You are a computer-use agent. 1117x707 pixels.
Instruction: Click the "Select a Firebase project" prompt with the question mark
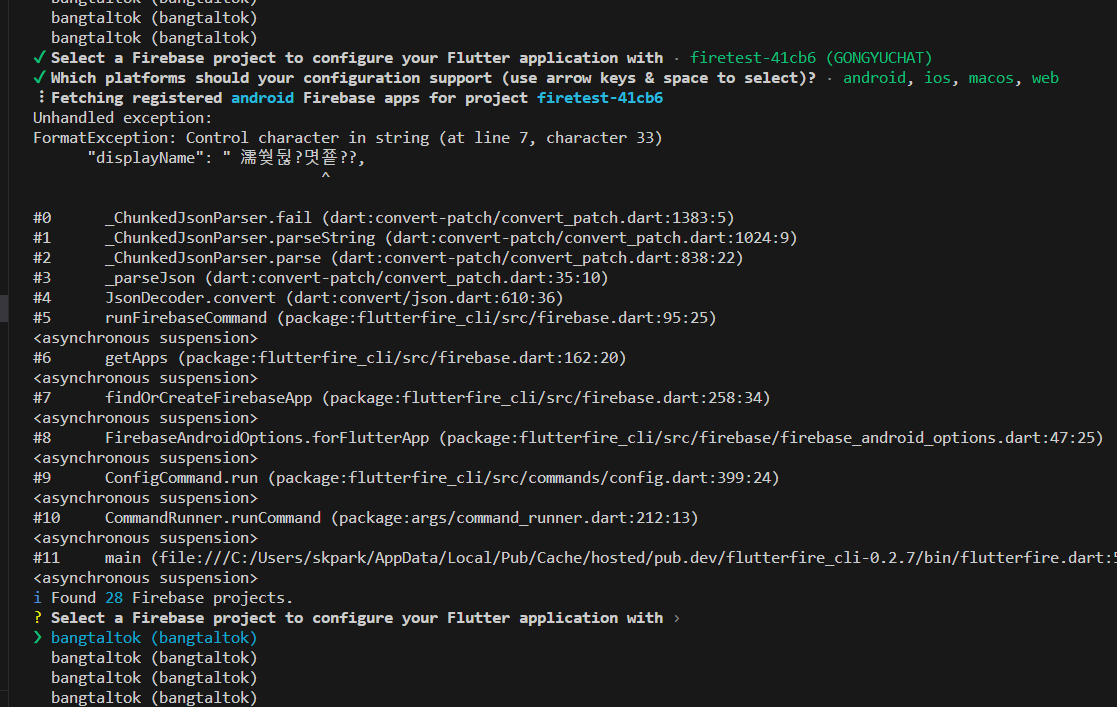[357, 618]
